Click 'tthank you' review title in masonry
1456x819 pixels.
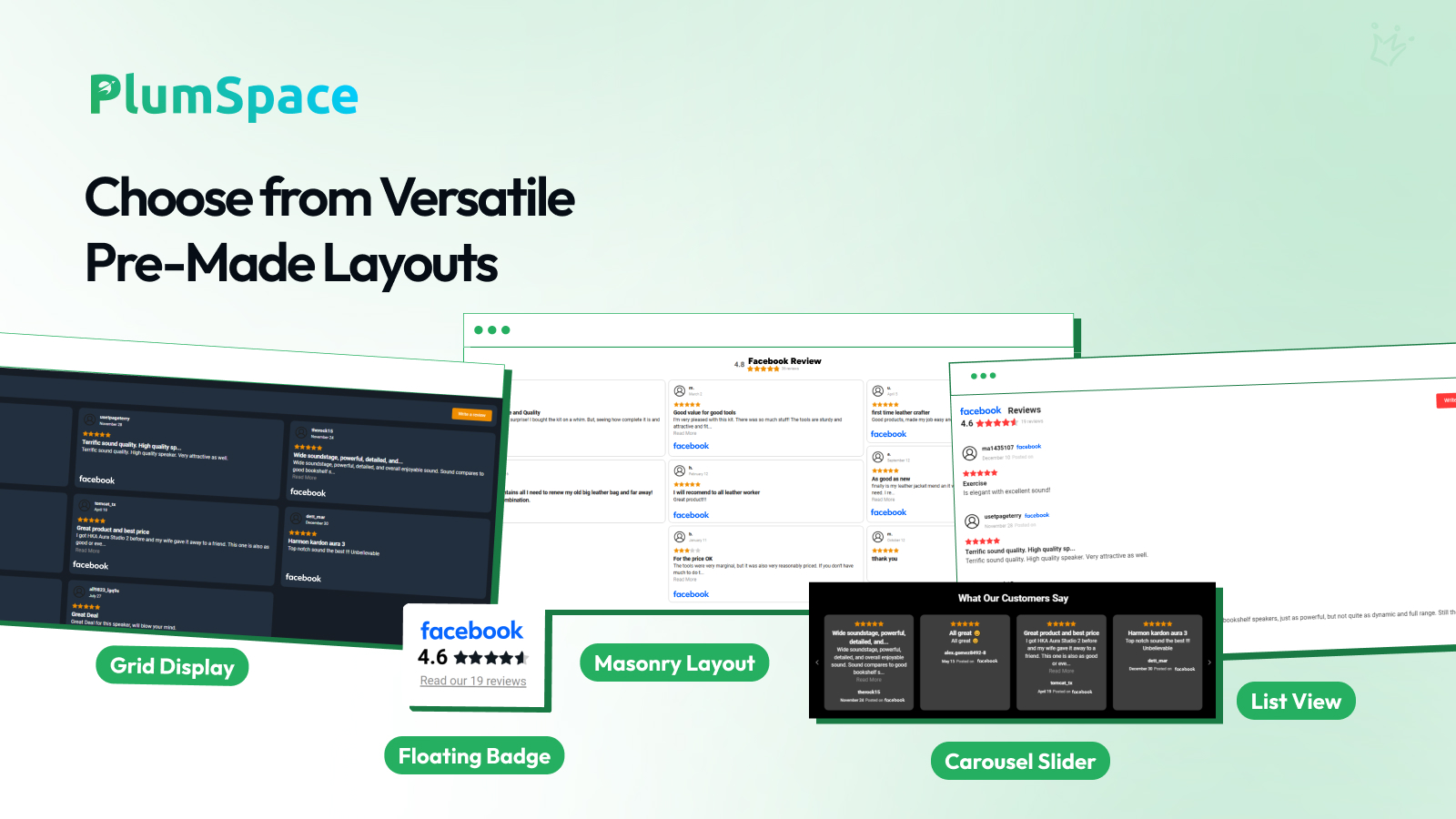coord(885,559)
